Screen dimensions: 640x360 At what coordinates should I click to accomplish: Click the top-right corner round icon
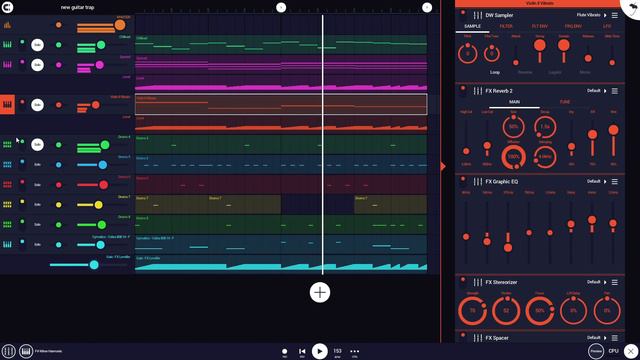coord(631,7)
